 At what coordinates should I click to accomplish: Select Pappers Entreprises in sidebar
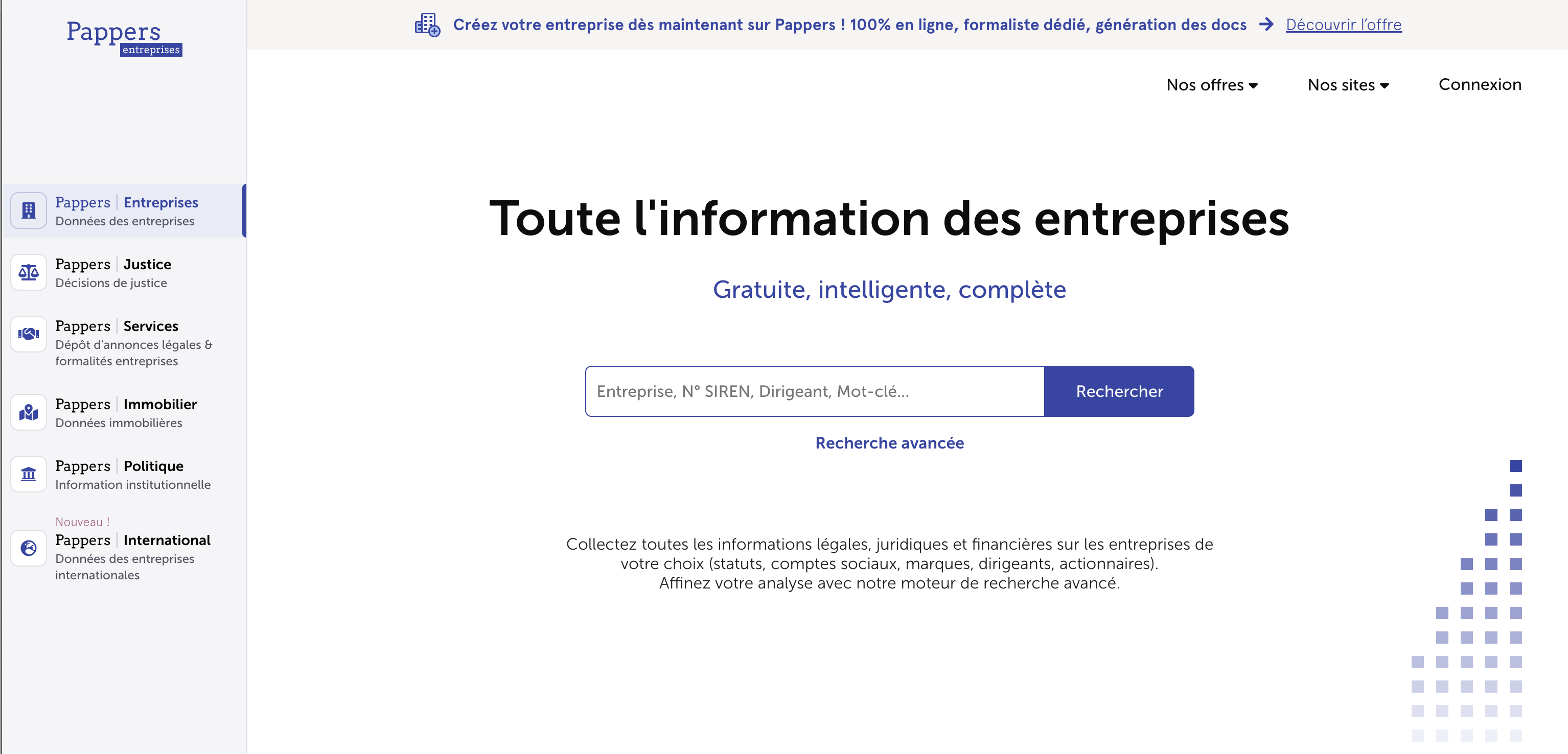click(x=123, y=210)
